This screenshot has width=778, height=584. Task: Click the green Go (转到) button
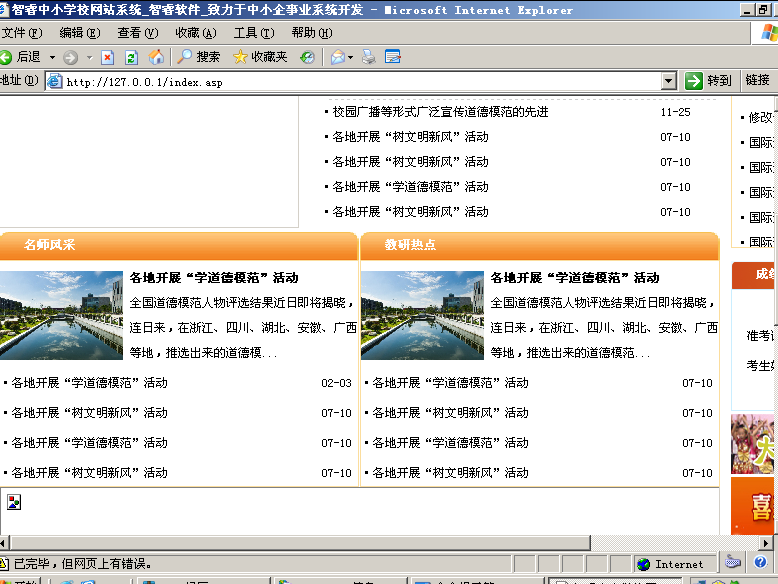point(708,80)
